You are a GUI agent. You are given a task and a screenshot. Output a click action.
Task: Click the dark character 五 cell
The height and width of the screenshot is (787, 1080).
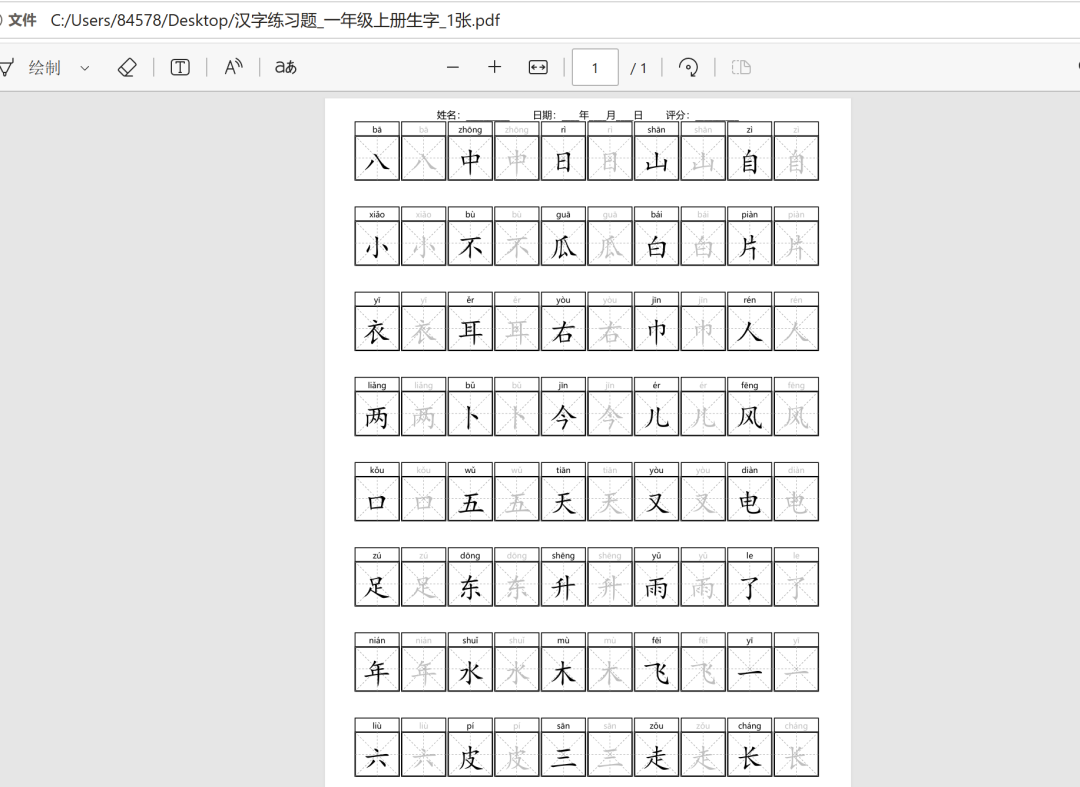tap(470, 499)
